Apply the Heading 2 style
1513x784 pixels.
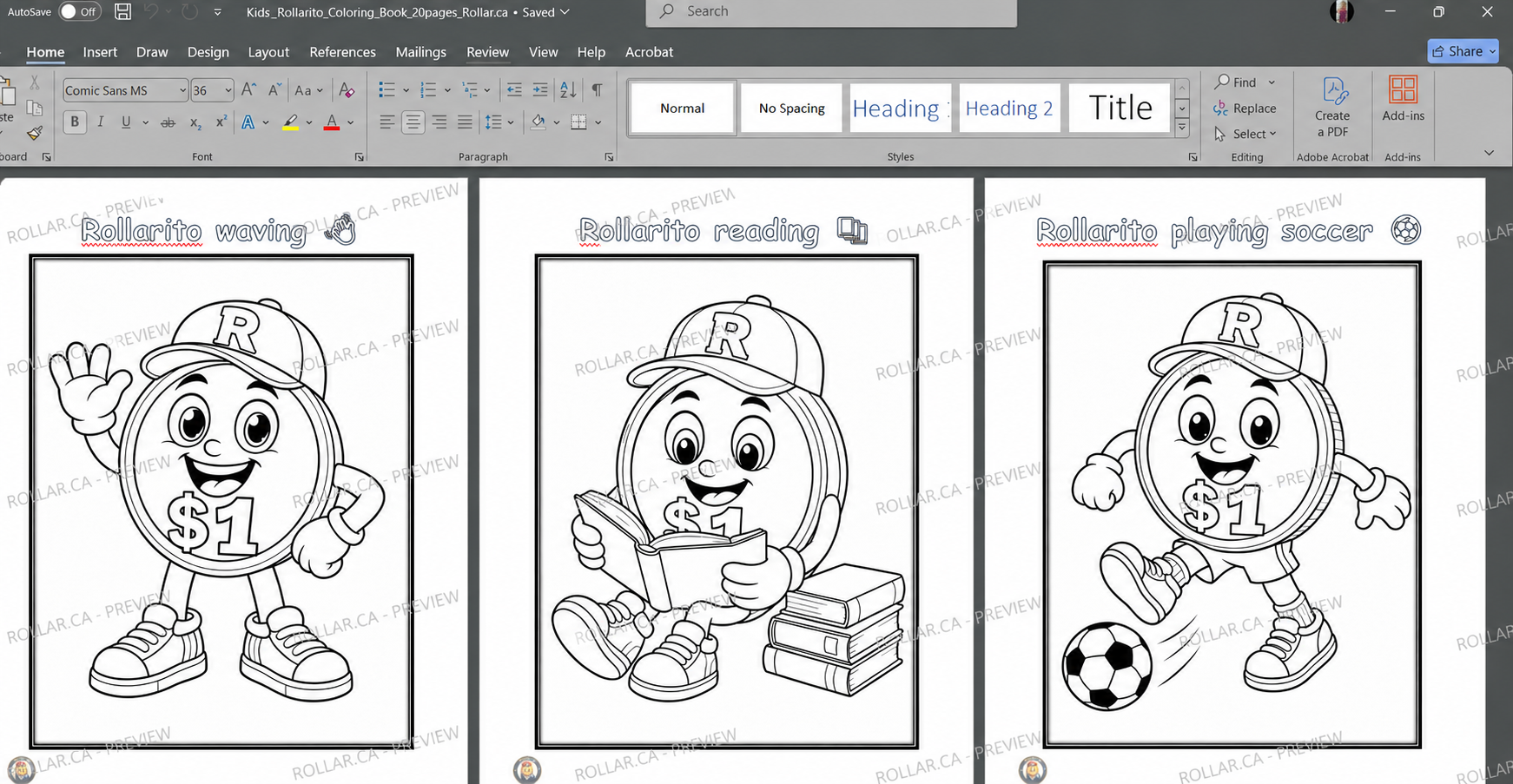click(1009, 108)
